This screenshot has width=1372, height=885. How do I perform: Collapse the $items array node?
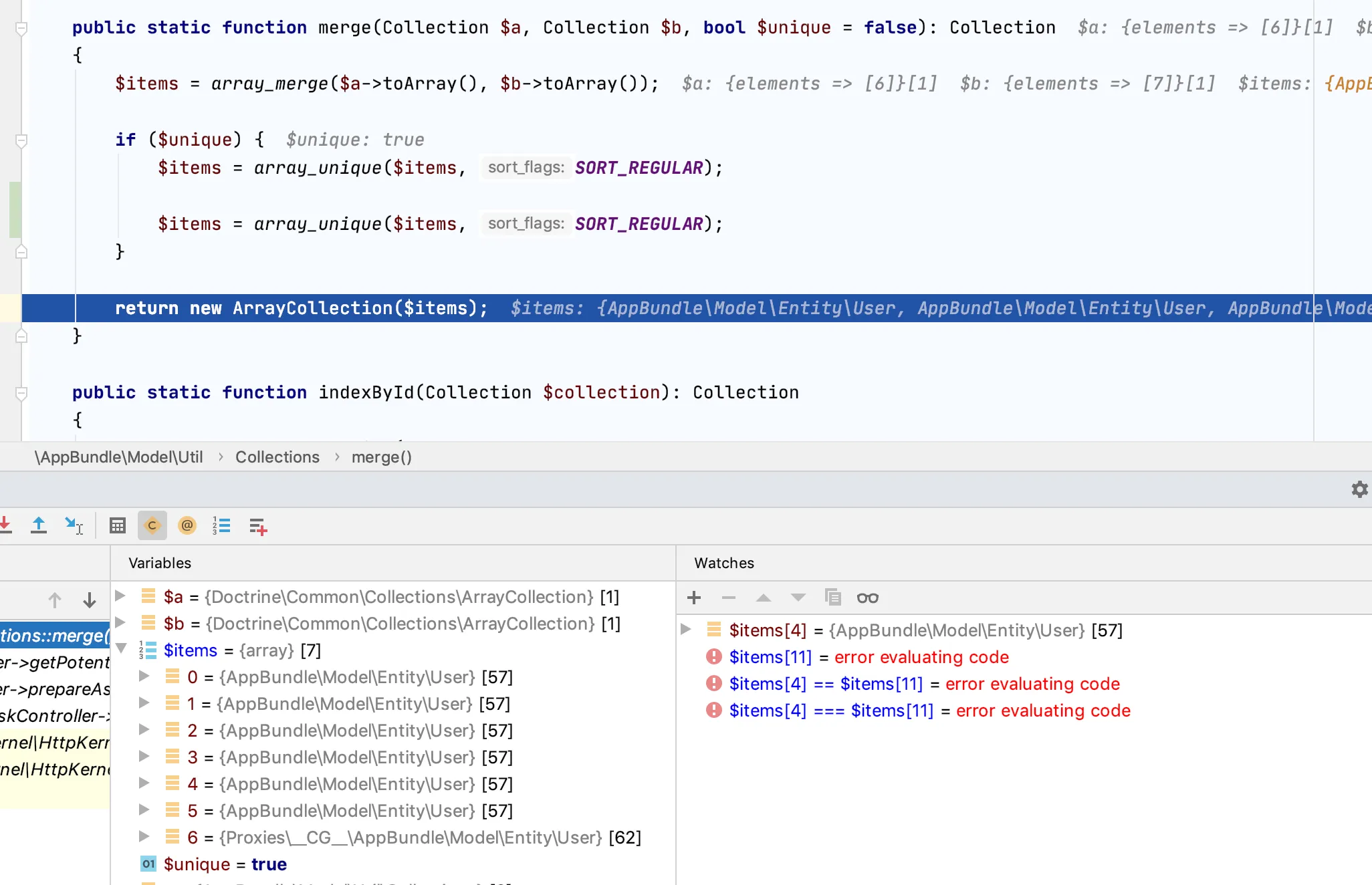point(121,648)
